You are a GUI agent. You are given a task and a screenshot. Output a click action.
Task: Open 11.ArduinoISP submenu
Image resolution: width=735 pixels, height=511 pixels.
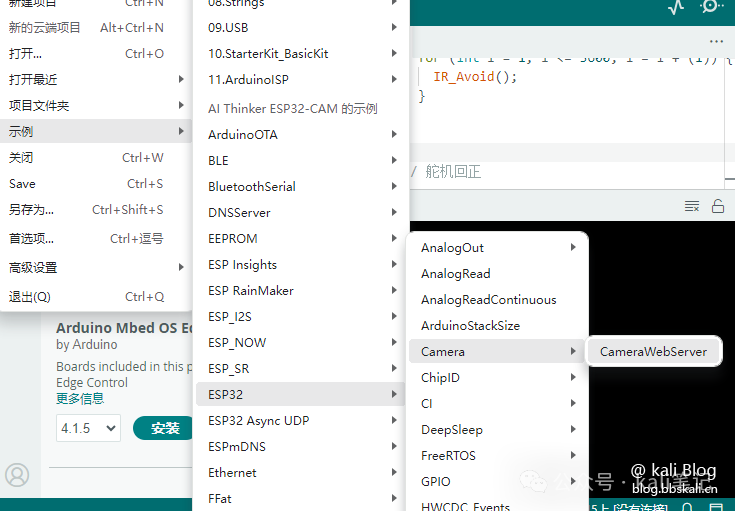[x=301, y=79]
